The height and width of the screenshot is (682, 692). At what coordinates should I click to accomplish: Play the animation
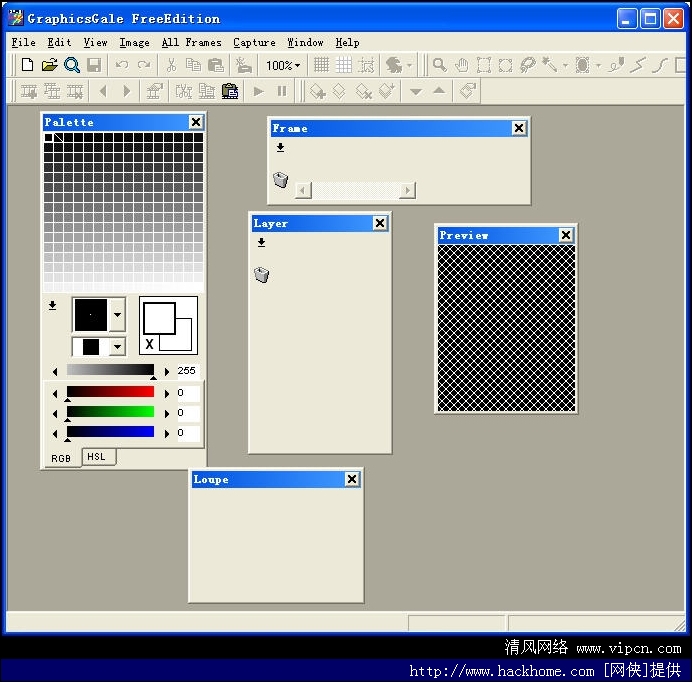coord(259,91)
